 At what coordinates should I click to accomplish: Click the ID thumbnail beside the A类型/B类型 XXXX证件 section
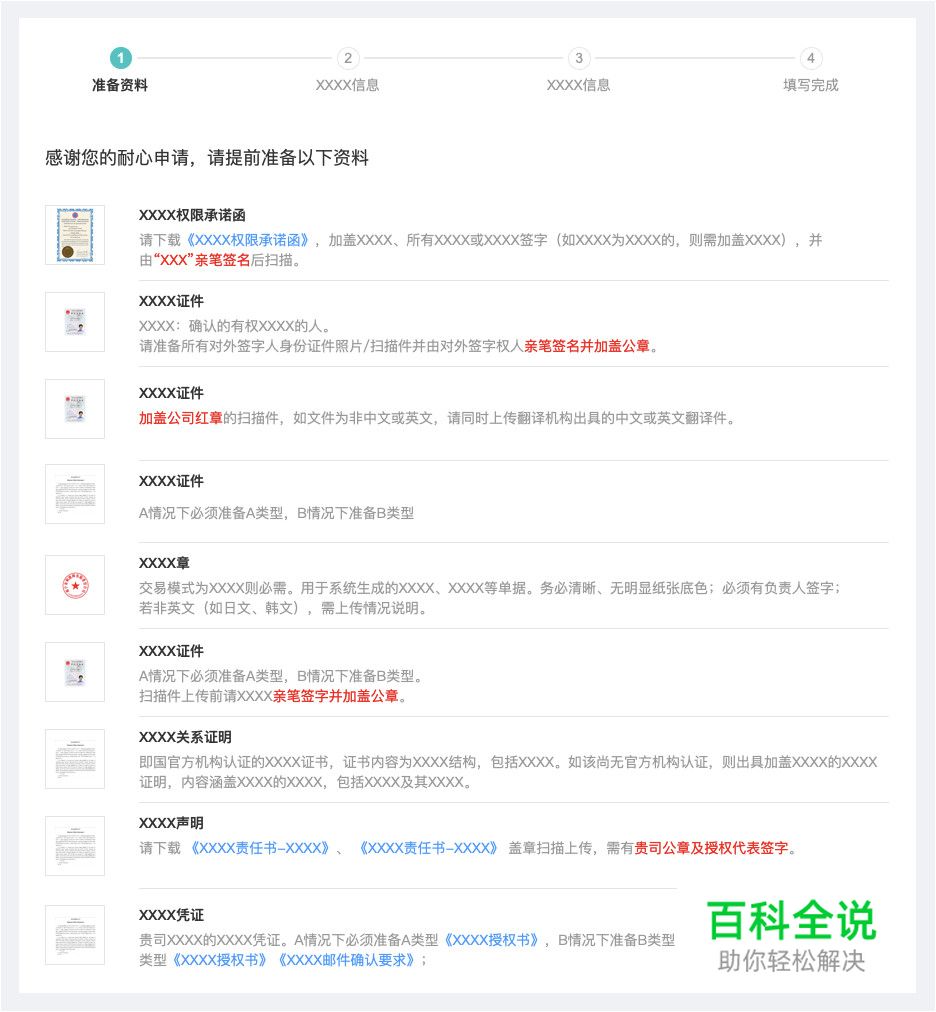[74, 671]
